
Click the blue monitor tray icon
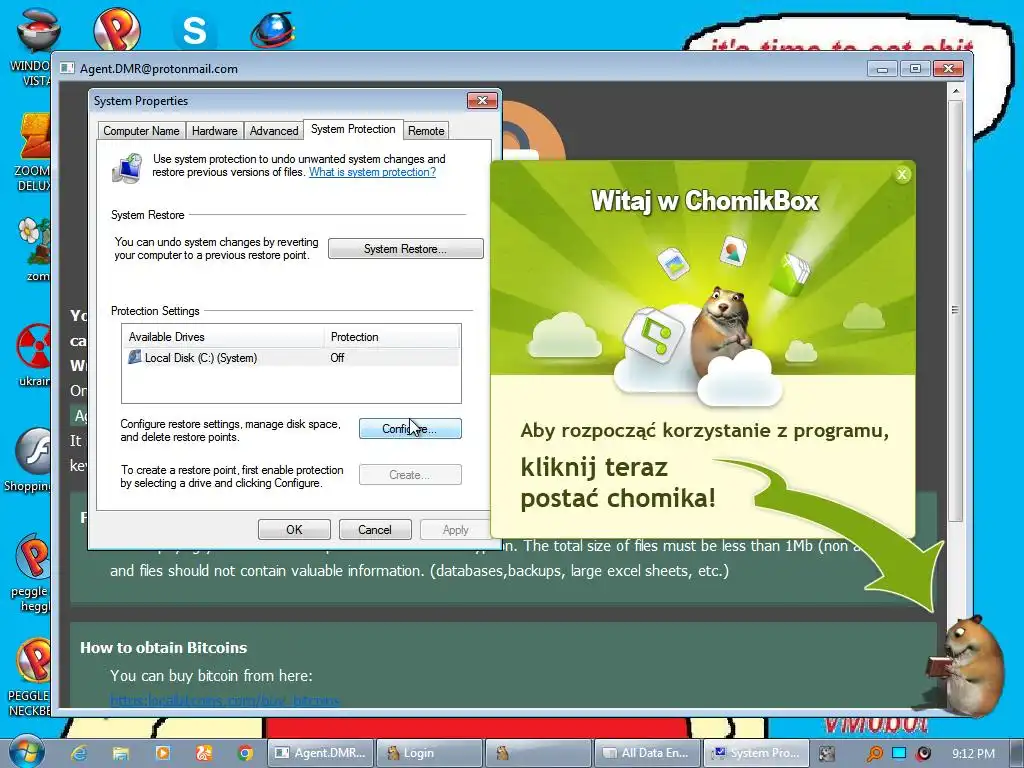click(899, 753)
